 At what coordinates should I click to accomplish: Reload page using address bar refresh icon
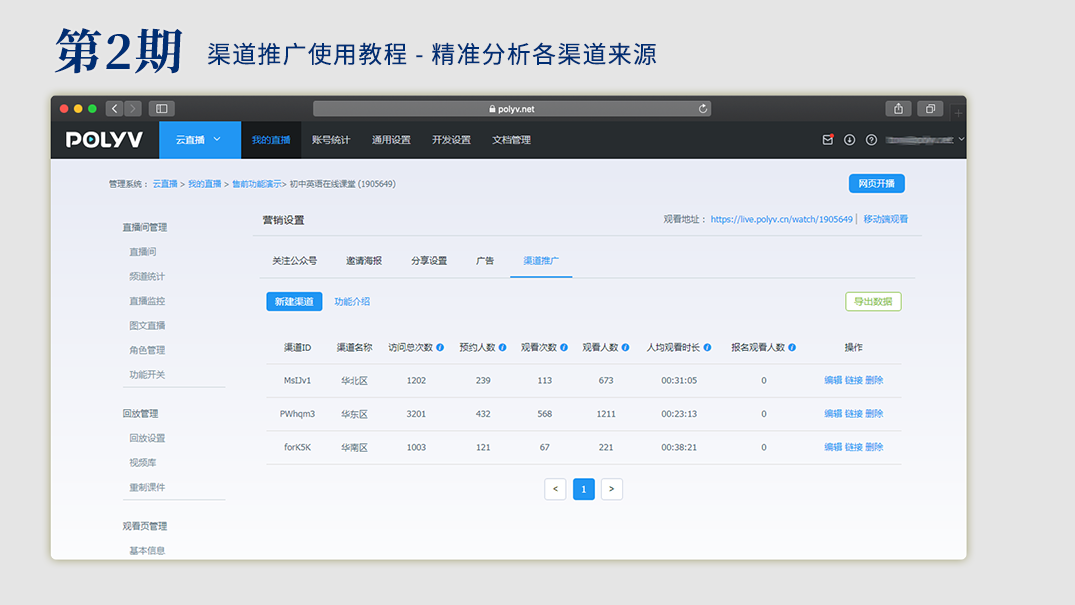point(703,109)
